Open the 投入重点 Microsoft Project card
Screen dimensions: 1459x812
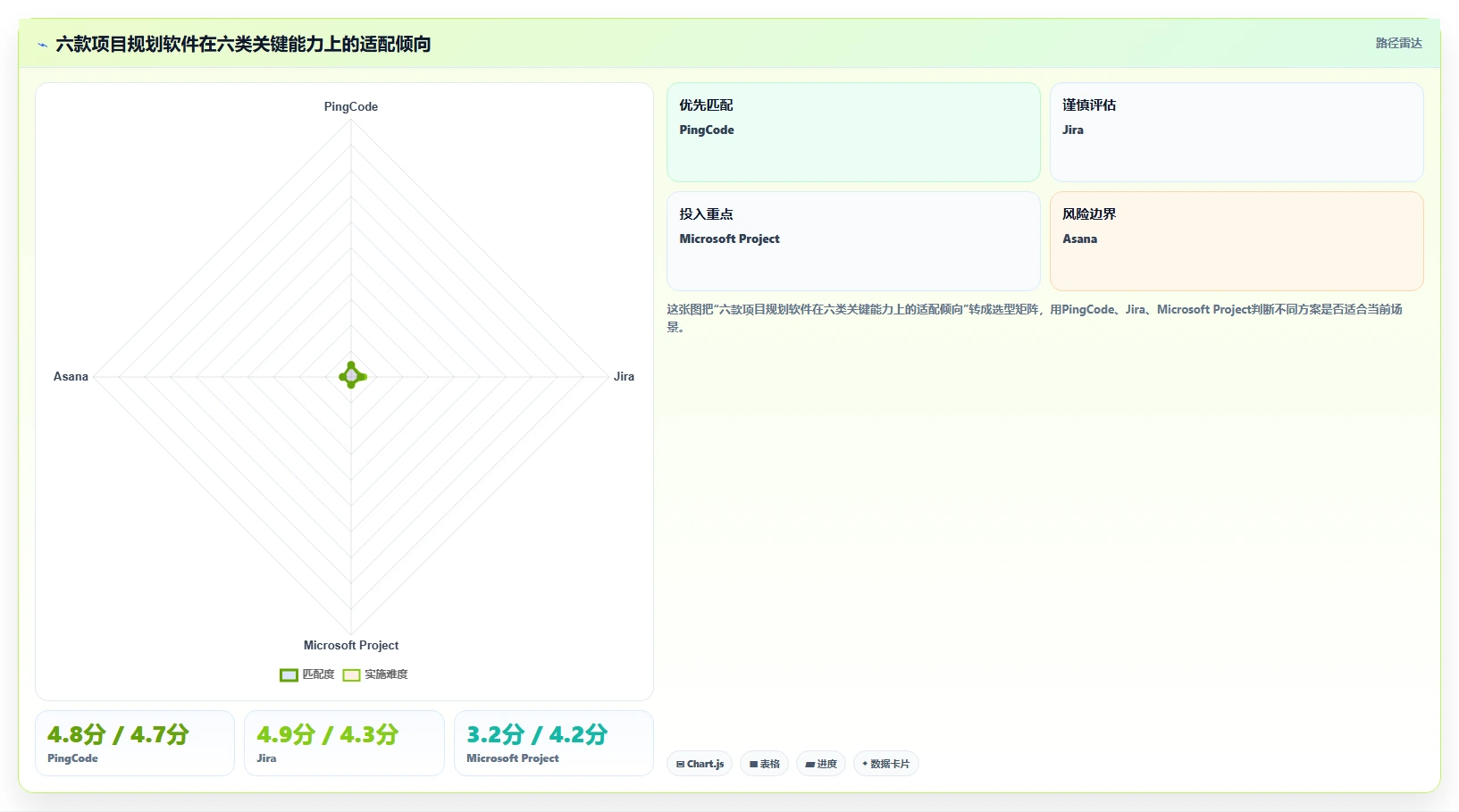tap(853, 241)
